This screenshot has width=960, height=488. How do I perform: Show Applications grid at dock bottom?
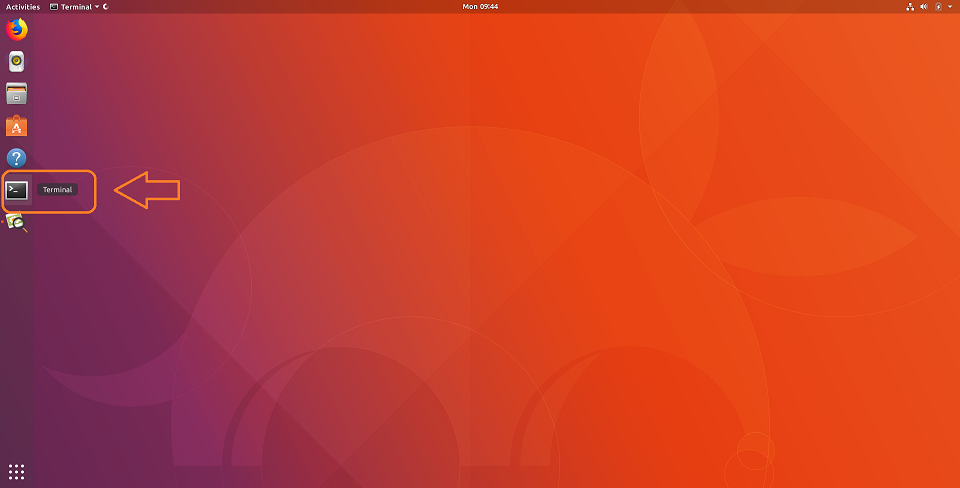[16, 471]
